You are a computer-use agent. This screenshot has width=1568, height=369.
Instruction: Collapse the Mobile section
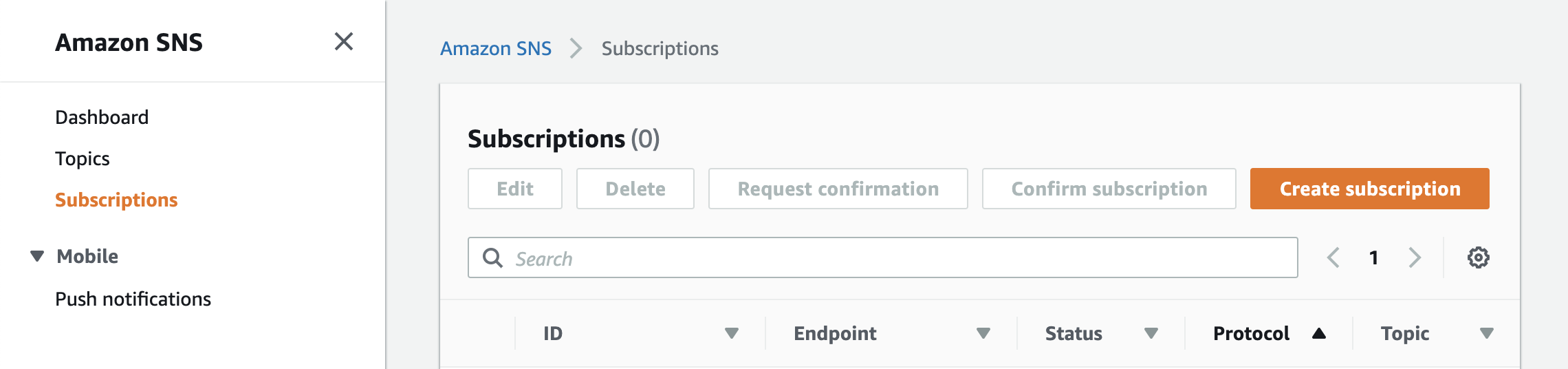click(x=37, y=256)
